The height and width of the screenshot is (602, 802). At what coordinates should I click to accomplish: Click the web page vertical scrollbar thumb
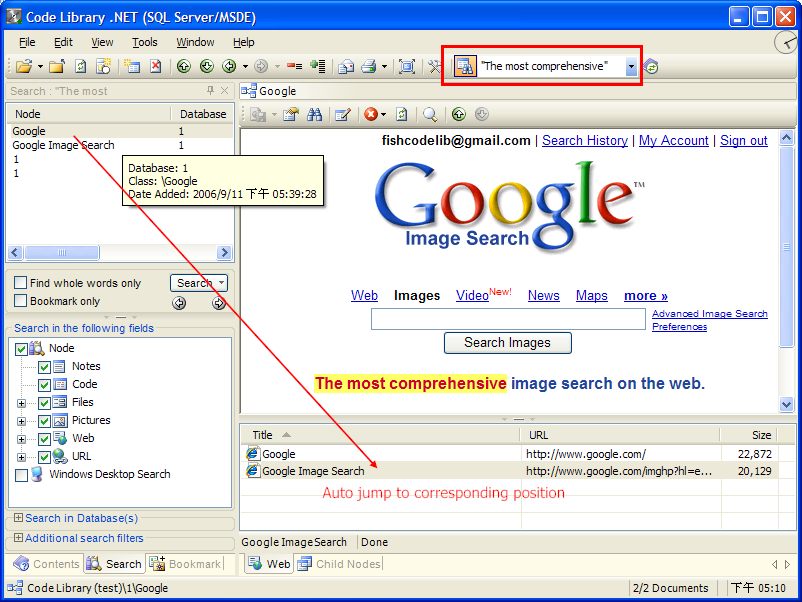[787, 247]
